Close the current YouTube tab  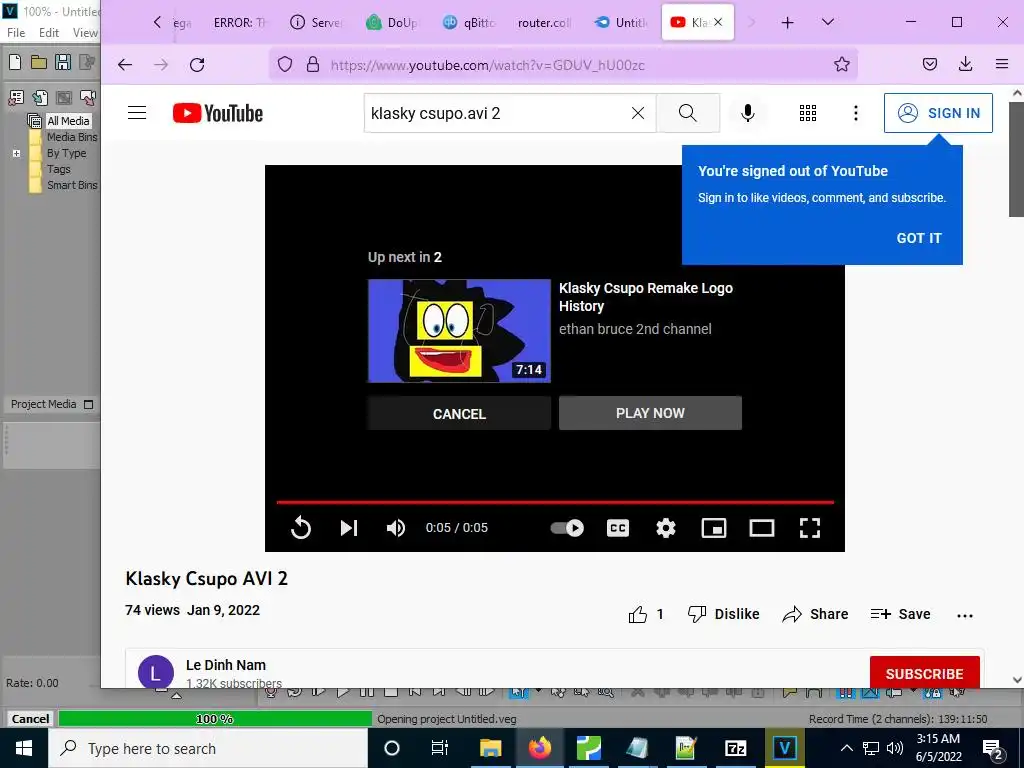point(718,22)
